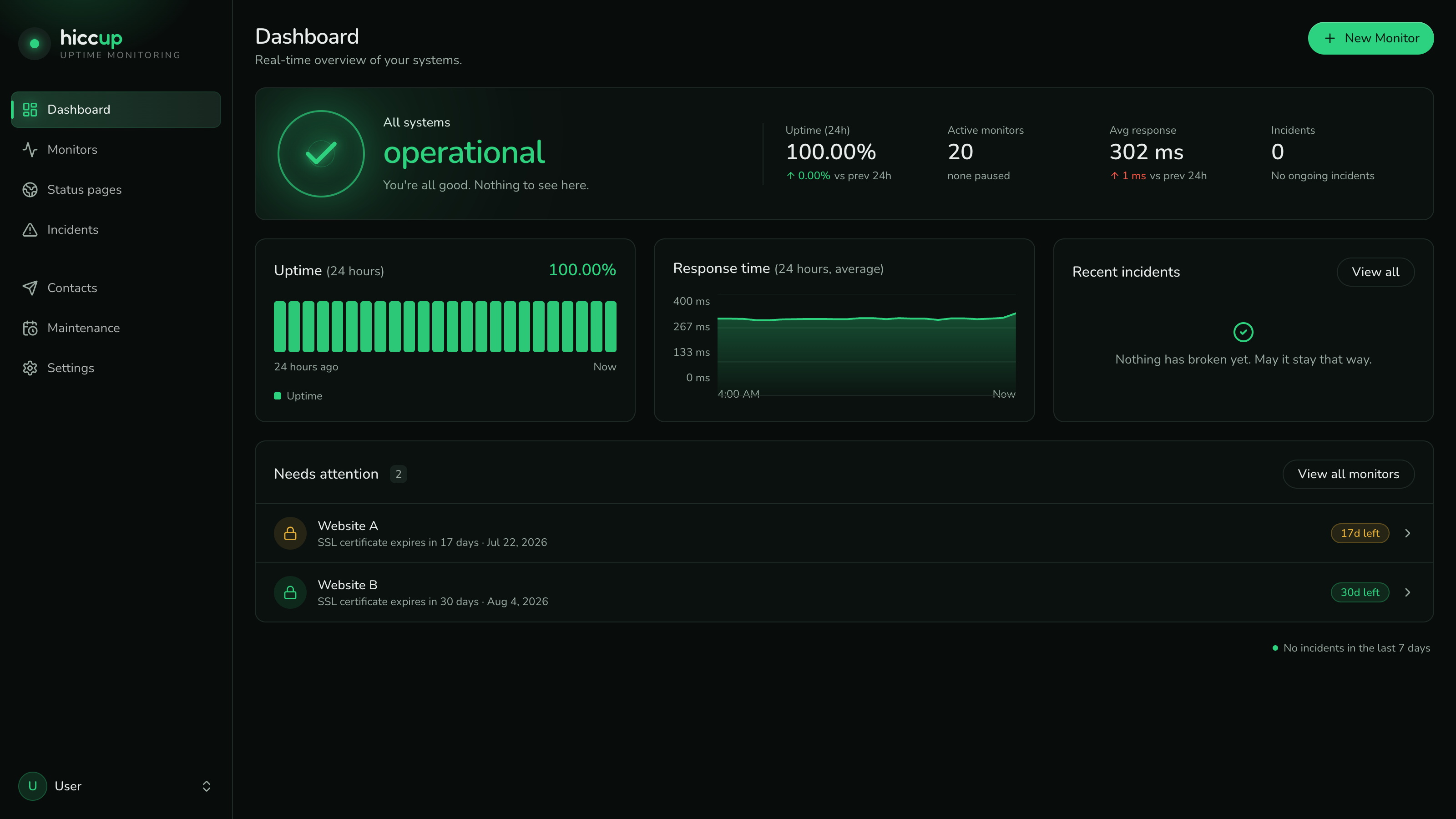The height and width of the screenshot is (819, 1456).
Task: Click the 17d left badge
Action: tap(1360, 534)
